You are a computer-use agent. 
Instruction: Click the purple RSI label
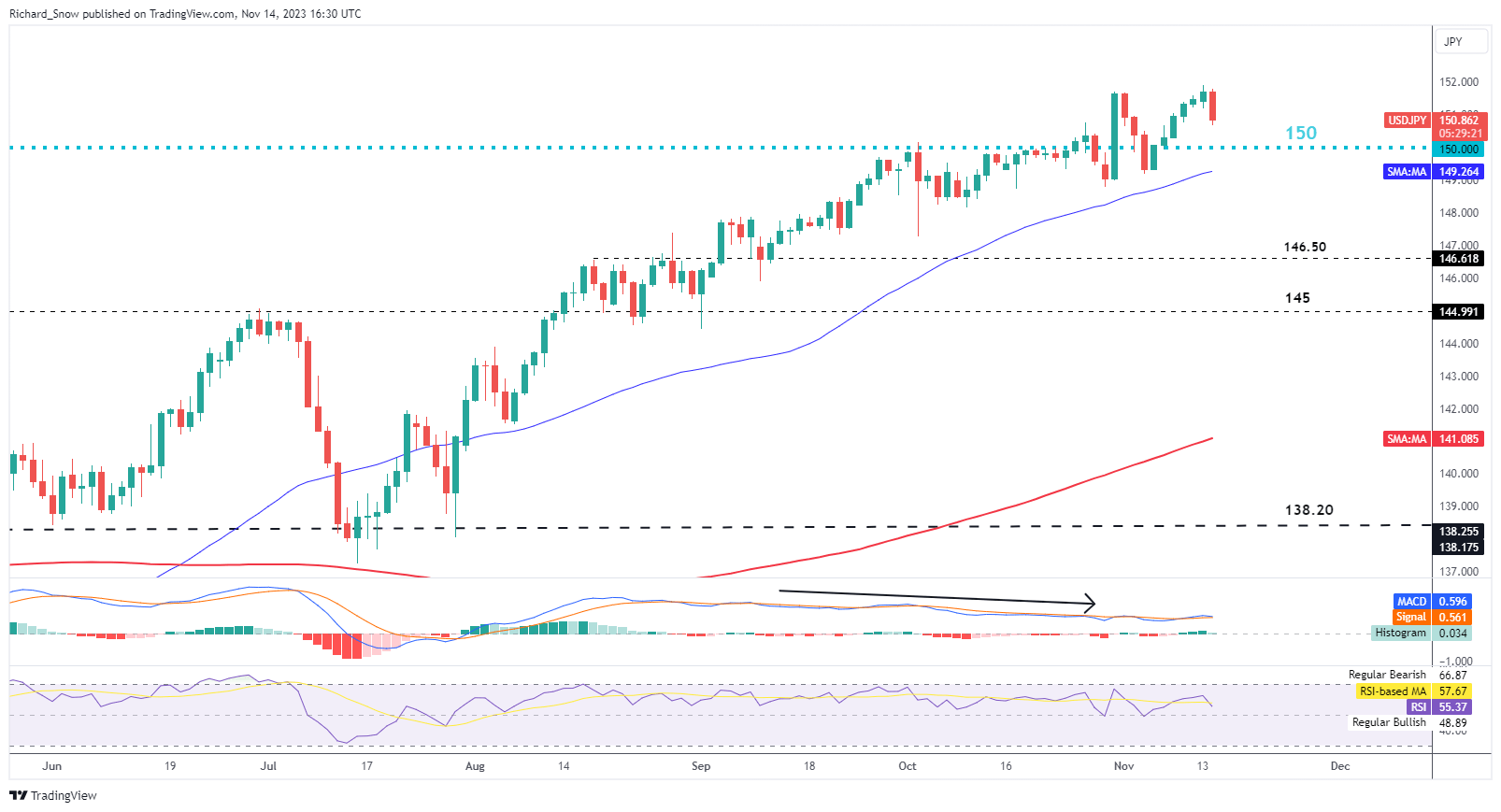(1419, 707)
